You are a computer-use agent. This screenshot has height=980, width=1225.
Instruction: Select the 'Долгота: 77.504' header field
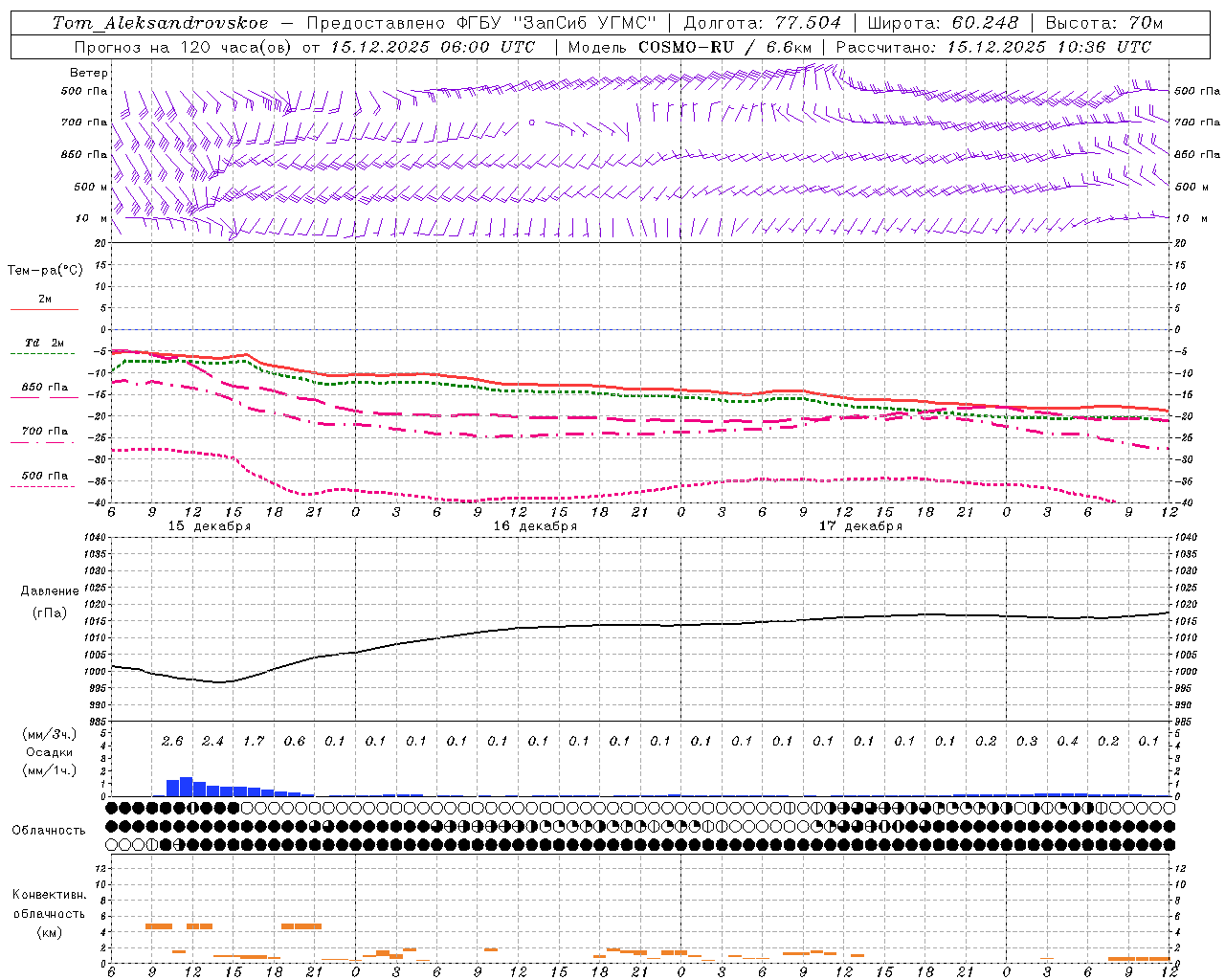click(x=763, y=23)
